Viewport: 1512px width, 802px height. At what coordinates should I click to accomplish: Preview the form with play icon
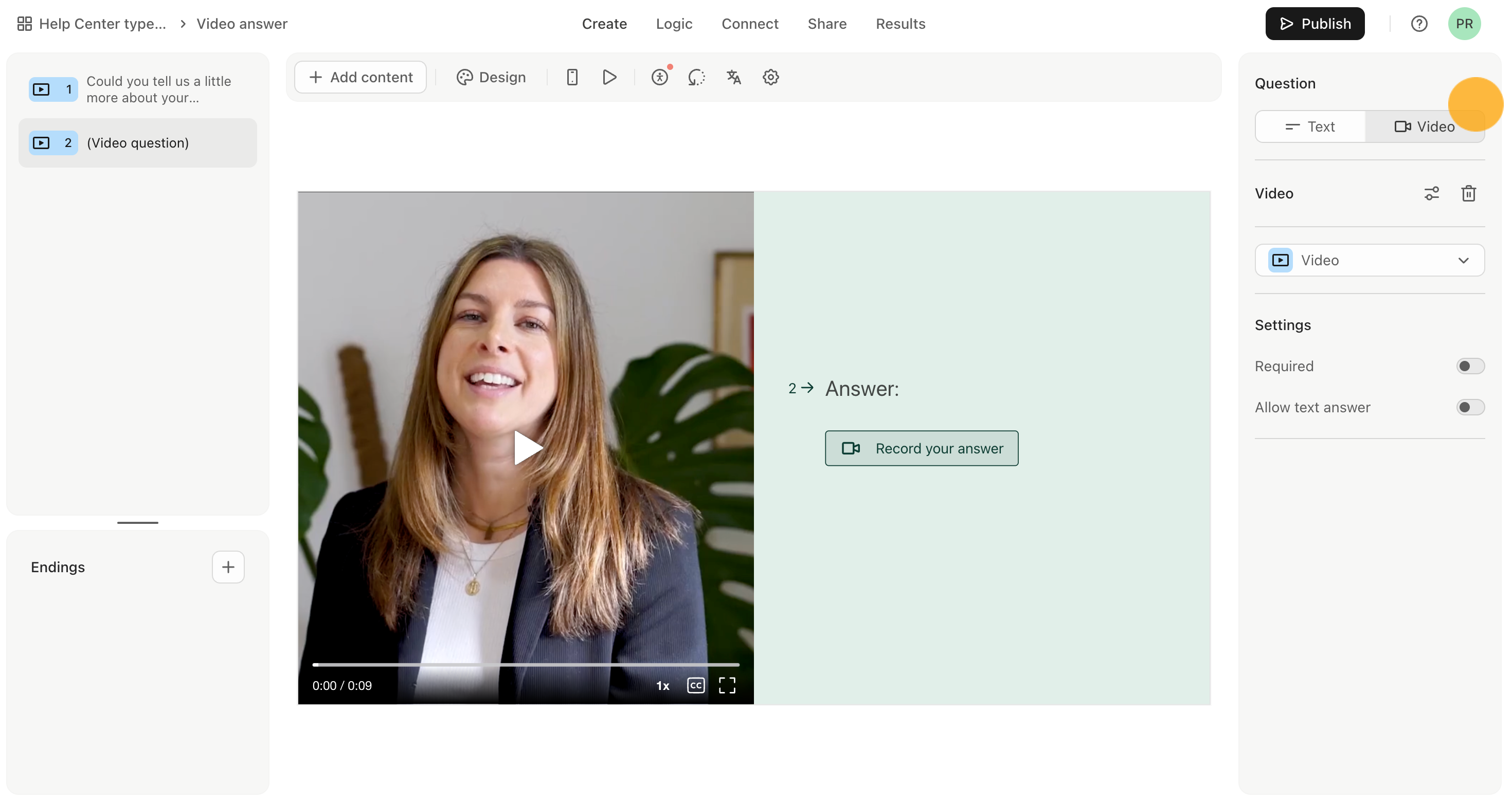pyautogui.click(x=609, y=77)
